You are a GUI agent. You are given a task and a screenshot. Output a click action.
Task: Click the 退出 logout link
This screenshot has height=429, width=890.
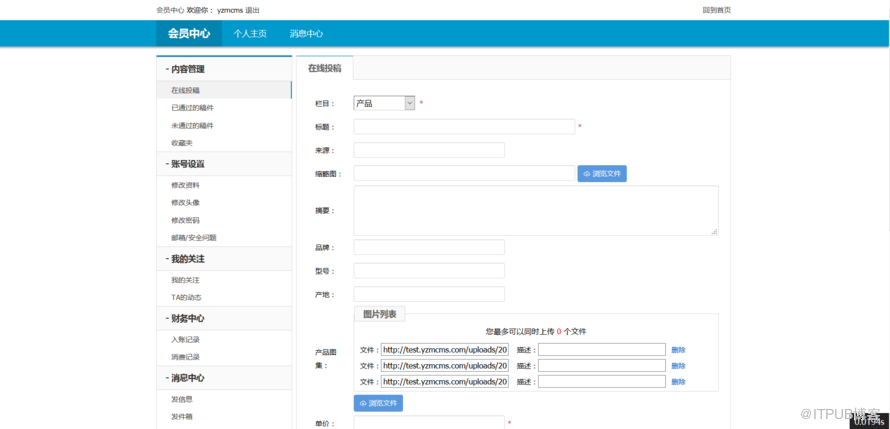pos(253,10)
